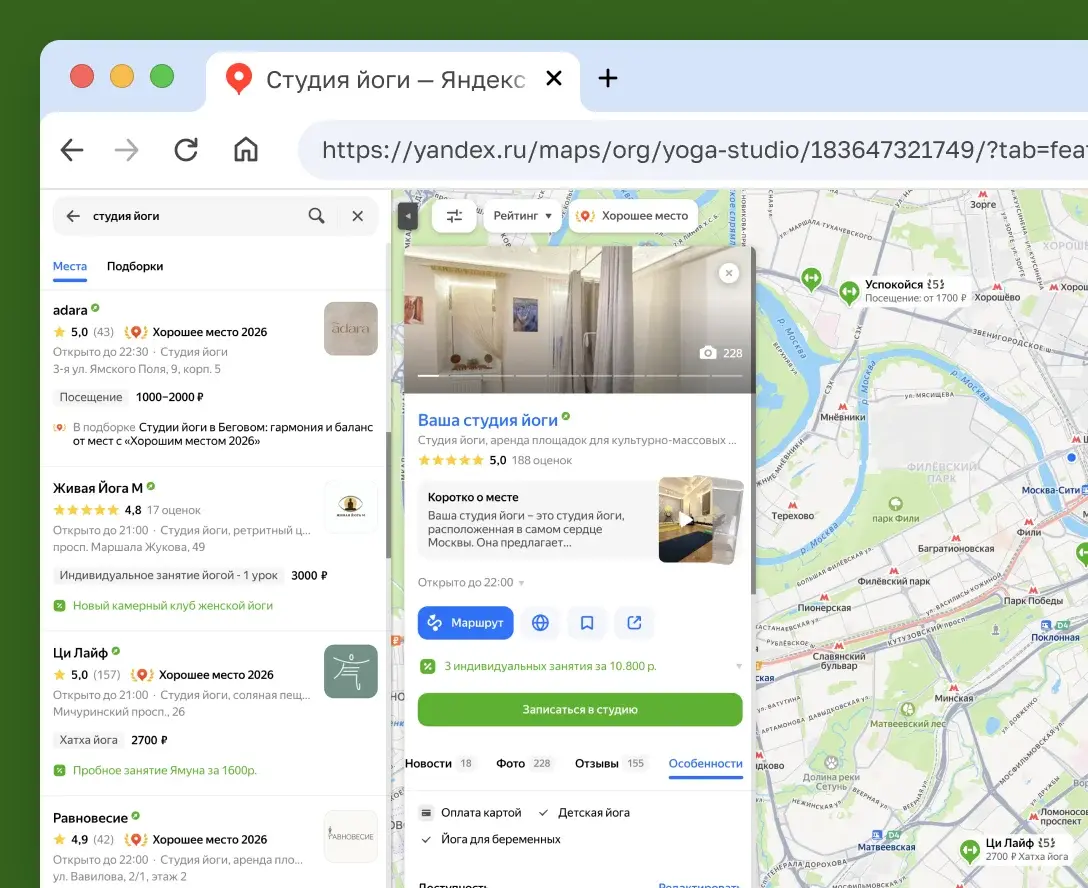The height and width of the screenshot is (888, 1088).
Task: Click the Хатха йога 2700 ₽ price row
Action: 111,740
